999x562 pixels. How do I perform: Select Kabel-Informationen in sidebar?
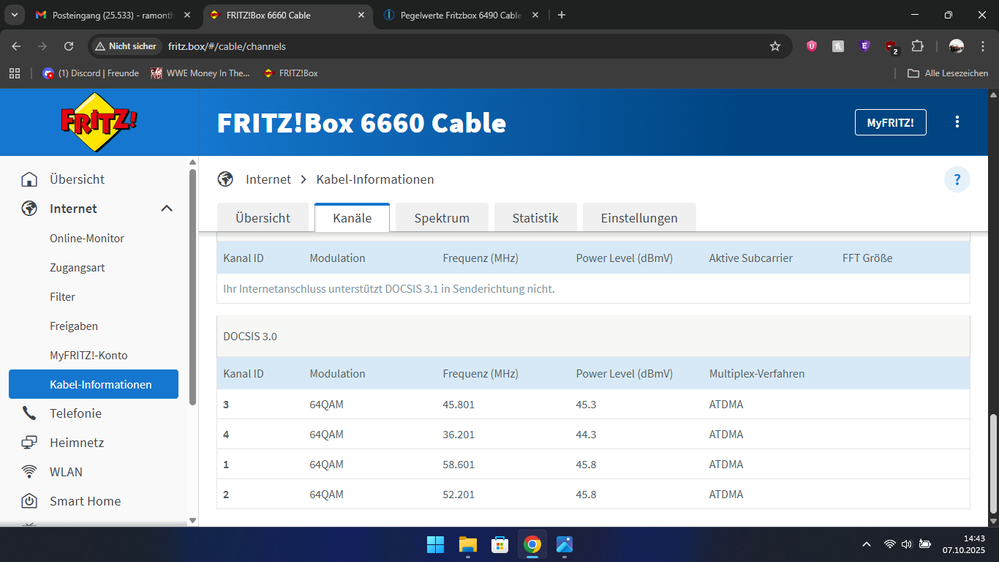tap(94, 384)
